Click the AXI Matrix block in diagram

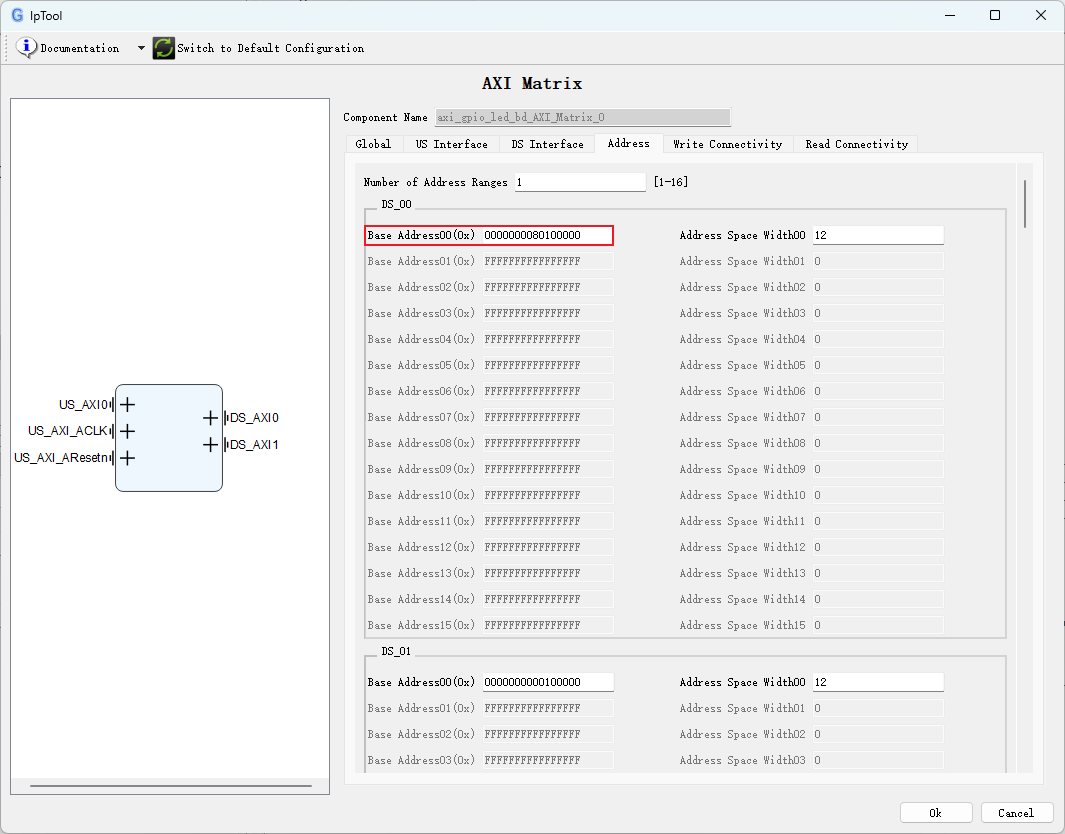coord(169,438)
